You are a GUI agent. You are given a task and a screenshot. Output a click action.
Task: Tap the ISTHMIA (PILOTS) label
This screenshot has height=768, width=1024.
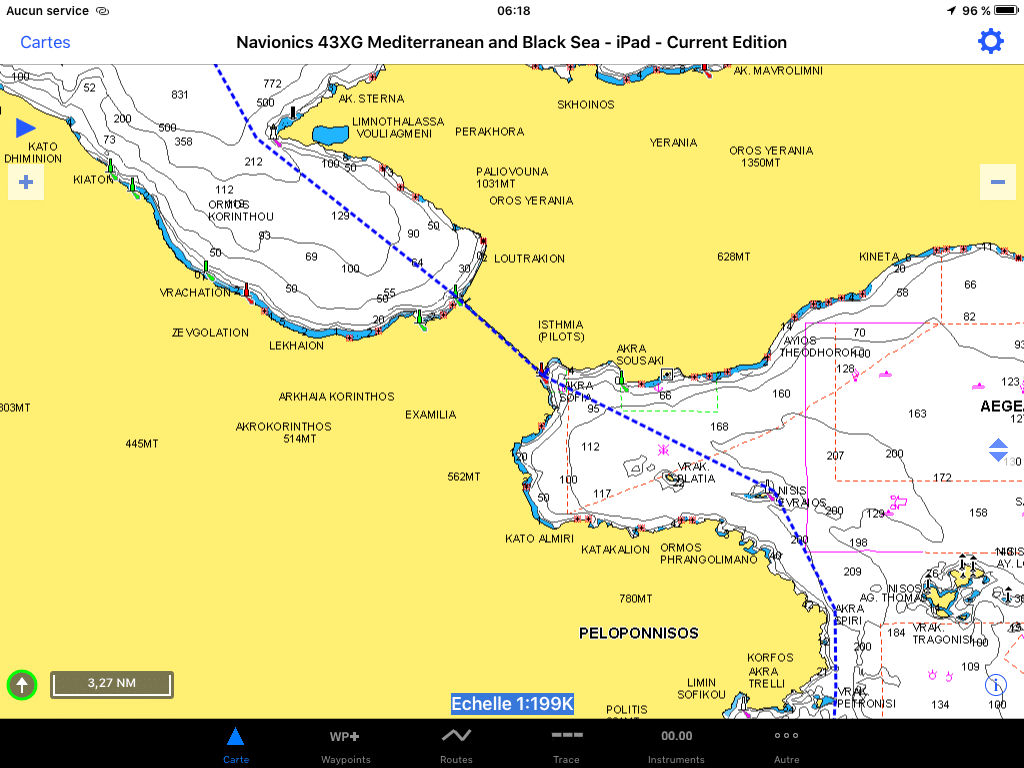pyautogui.click(x=561, y=330)
